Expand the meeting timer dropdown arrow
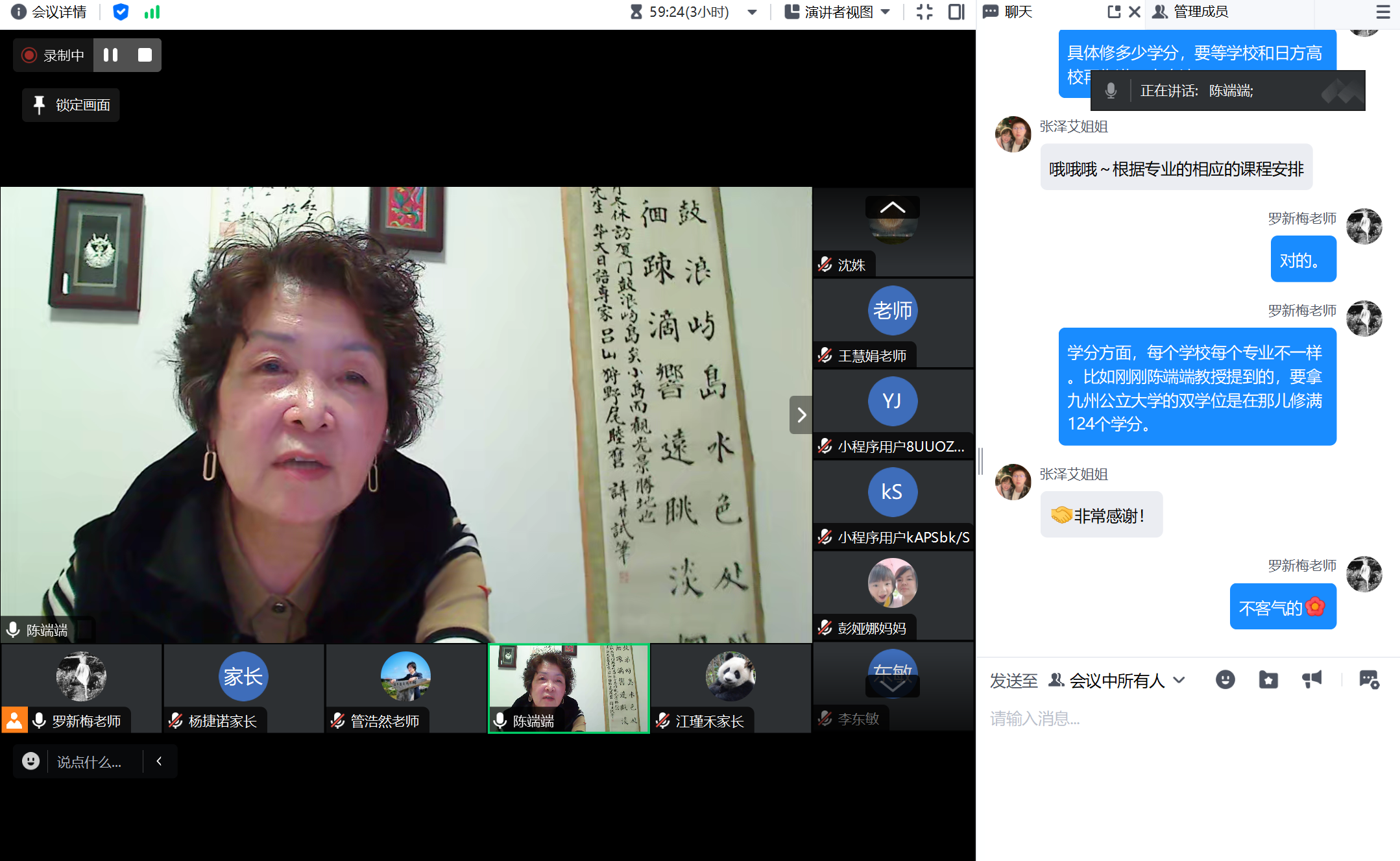The image size is (1400, 861). coord(753,12)
